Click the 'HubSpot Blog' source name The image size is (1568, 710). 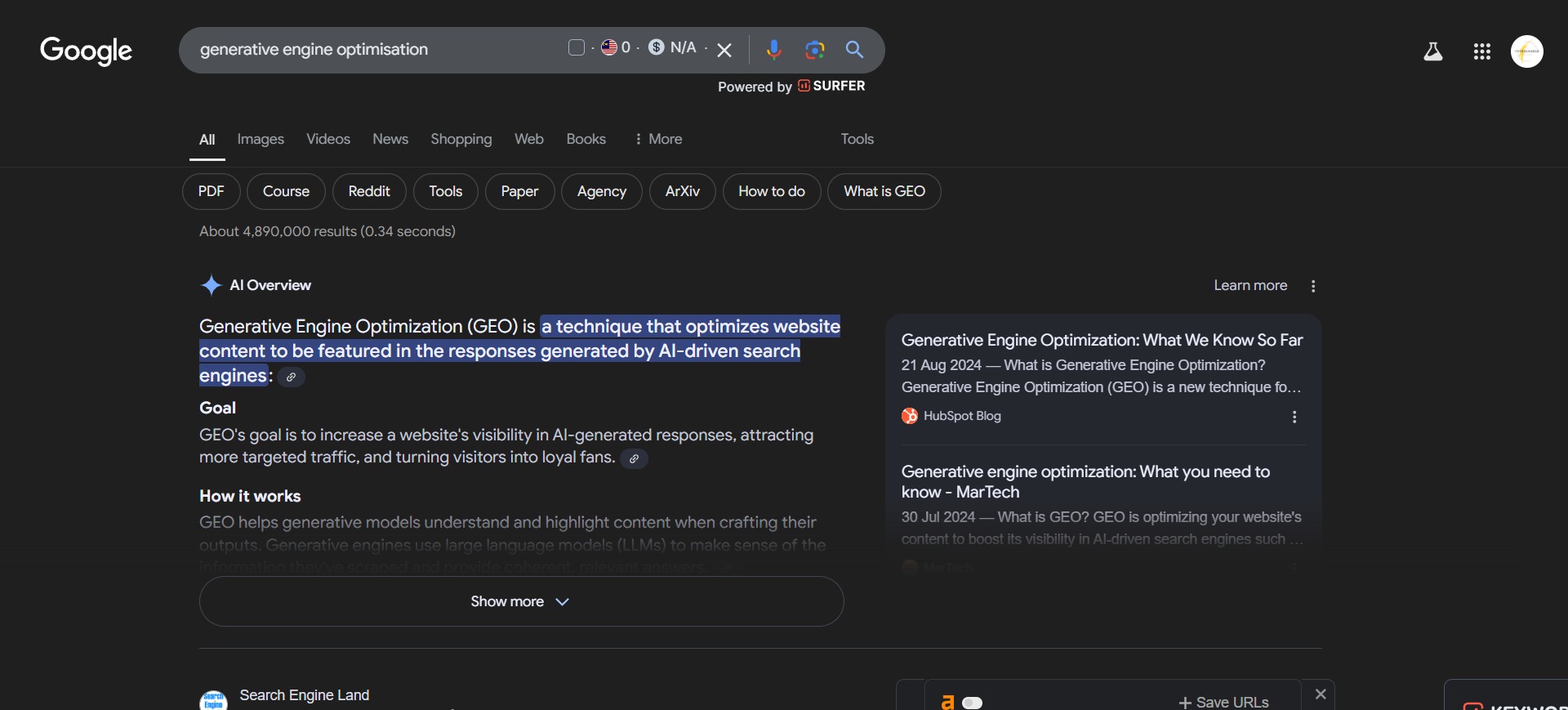[962, 416]
